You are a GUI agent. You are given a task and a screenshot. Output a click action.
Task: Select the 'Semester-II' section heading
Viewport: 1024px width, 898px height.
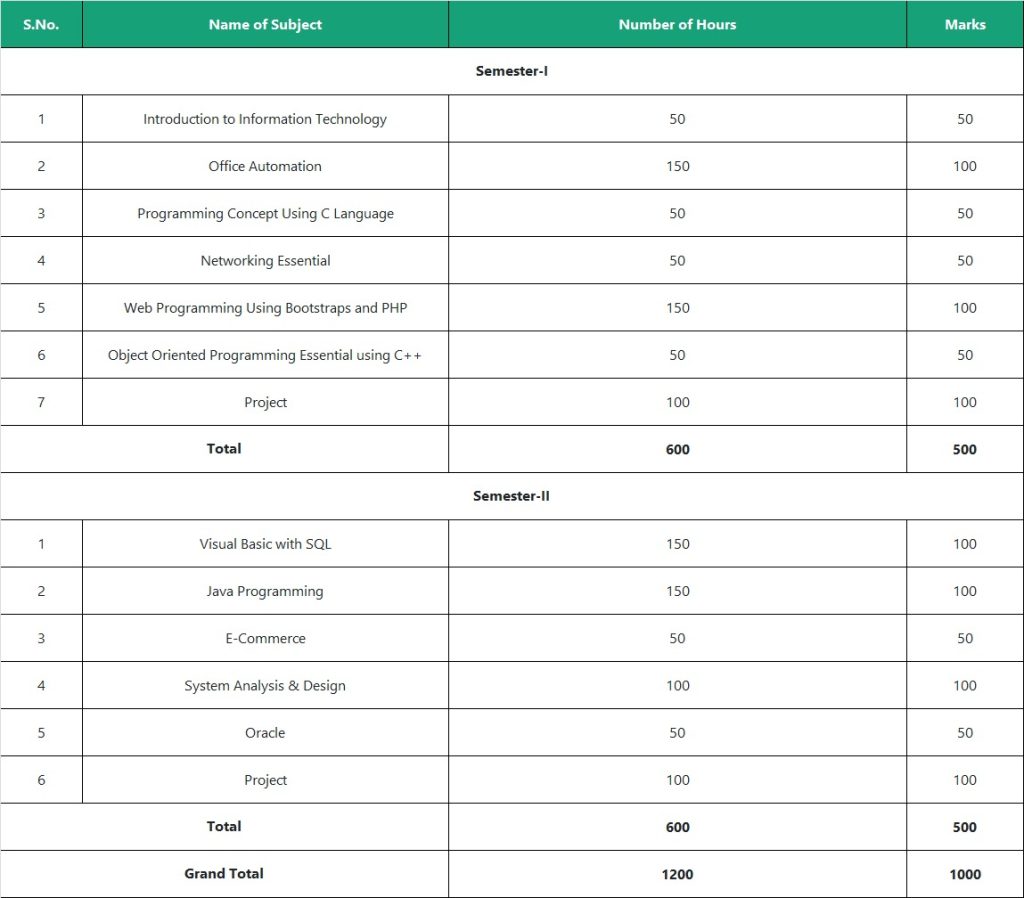tap(511, 496)
